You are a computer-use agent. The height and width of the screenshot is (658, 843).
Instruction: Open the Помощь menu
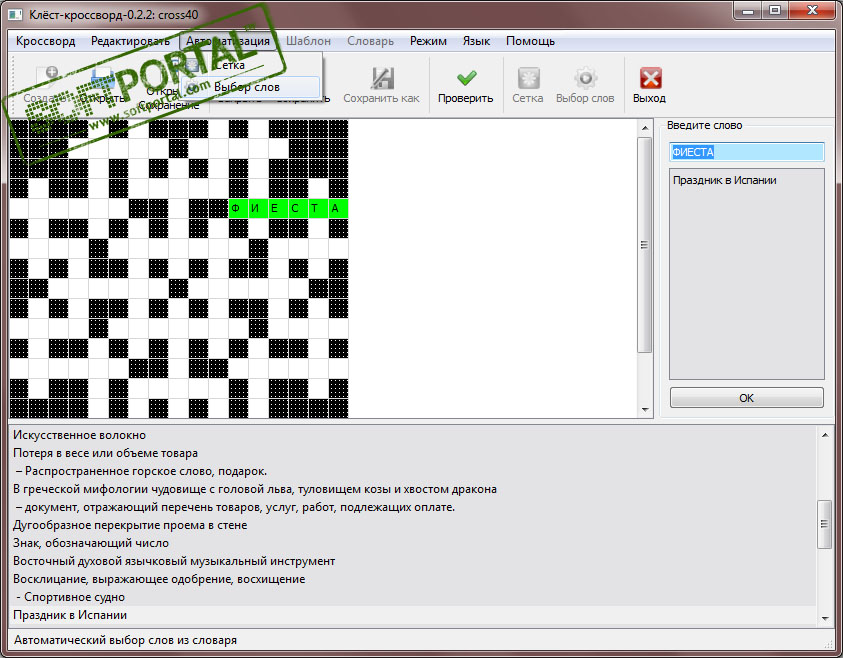[x=530, y=41]
